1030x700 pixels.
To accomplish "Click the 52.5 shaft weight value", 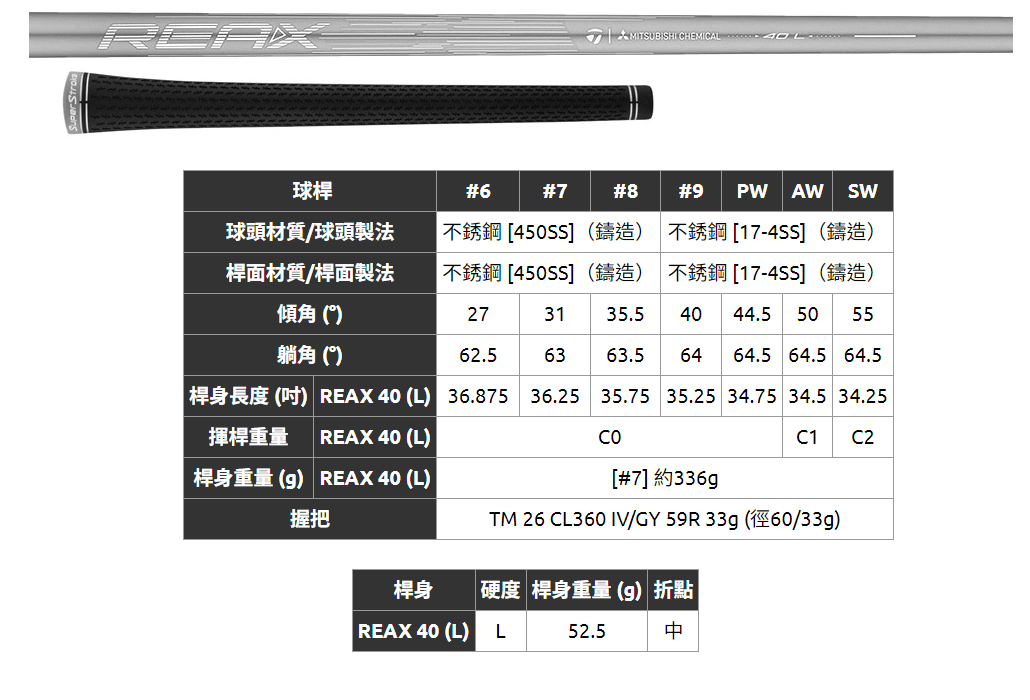I will (587, 631).
